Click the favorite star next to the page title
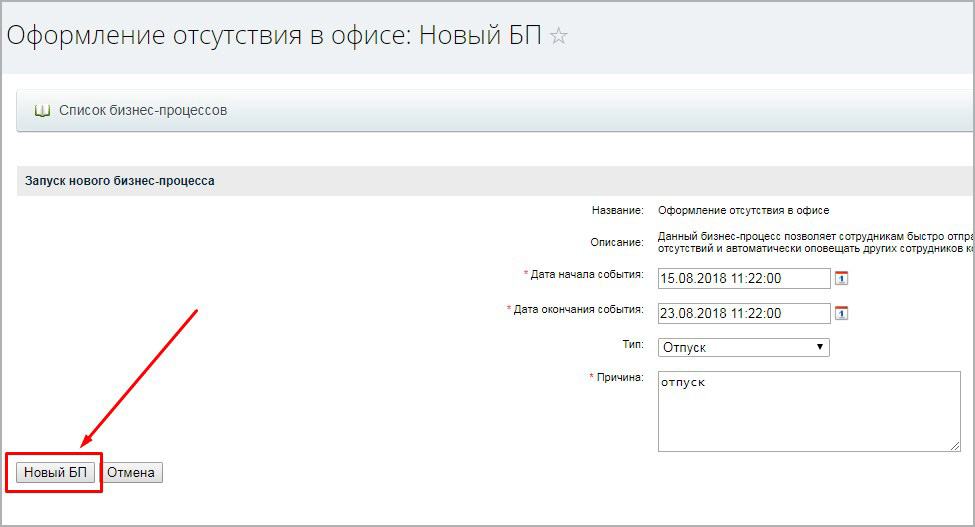The image size is (975, 527). pos(559,36)
